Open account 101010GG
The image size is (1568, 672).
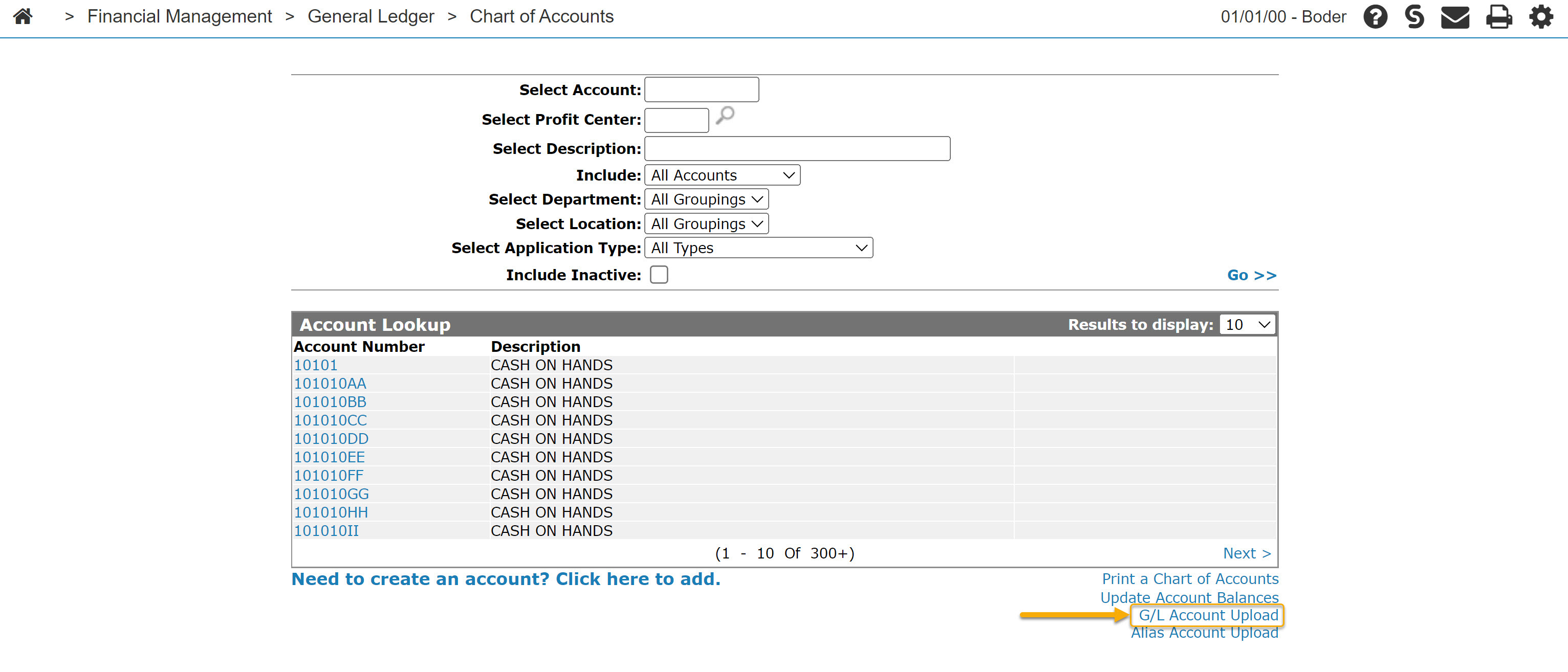click(x=331, y=494)
